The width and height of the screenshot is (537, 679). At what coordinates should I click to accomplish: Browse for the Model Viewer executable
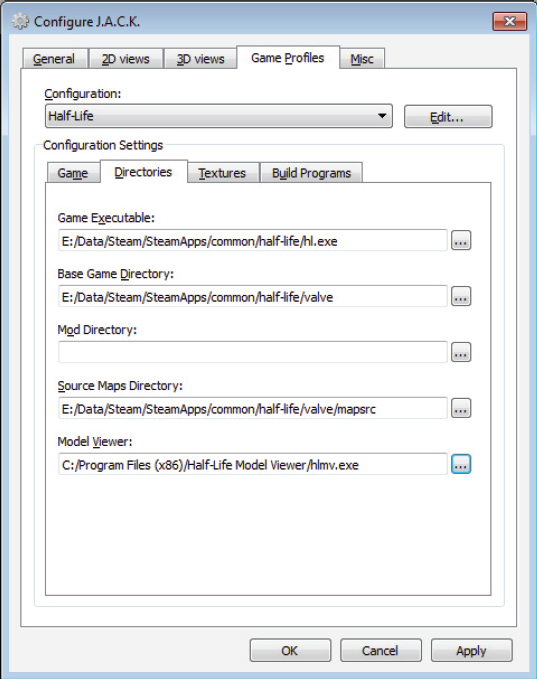point(461,464)
